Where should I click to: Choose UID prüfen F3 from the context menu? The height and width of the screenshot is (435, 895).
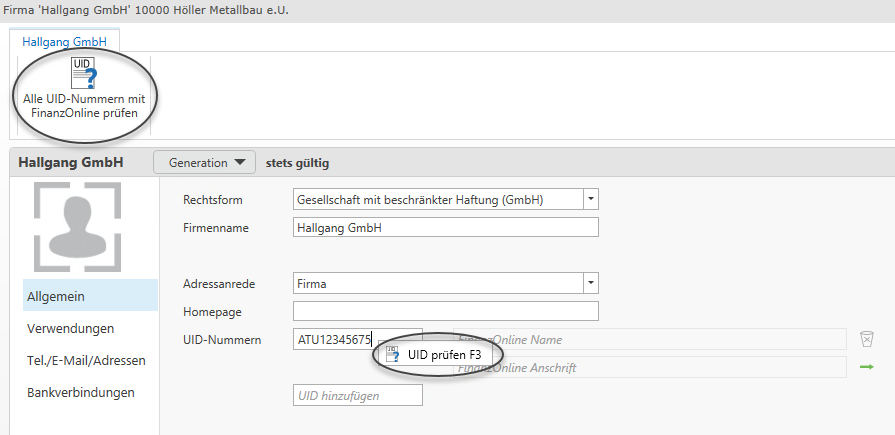[x=439, y=354]
